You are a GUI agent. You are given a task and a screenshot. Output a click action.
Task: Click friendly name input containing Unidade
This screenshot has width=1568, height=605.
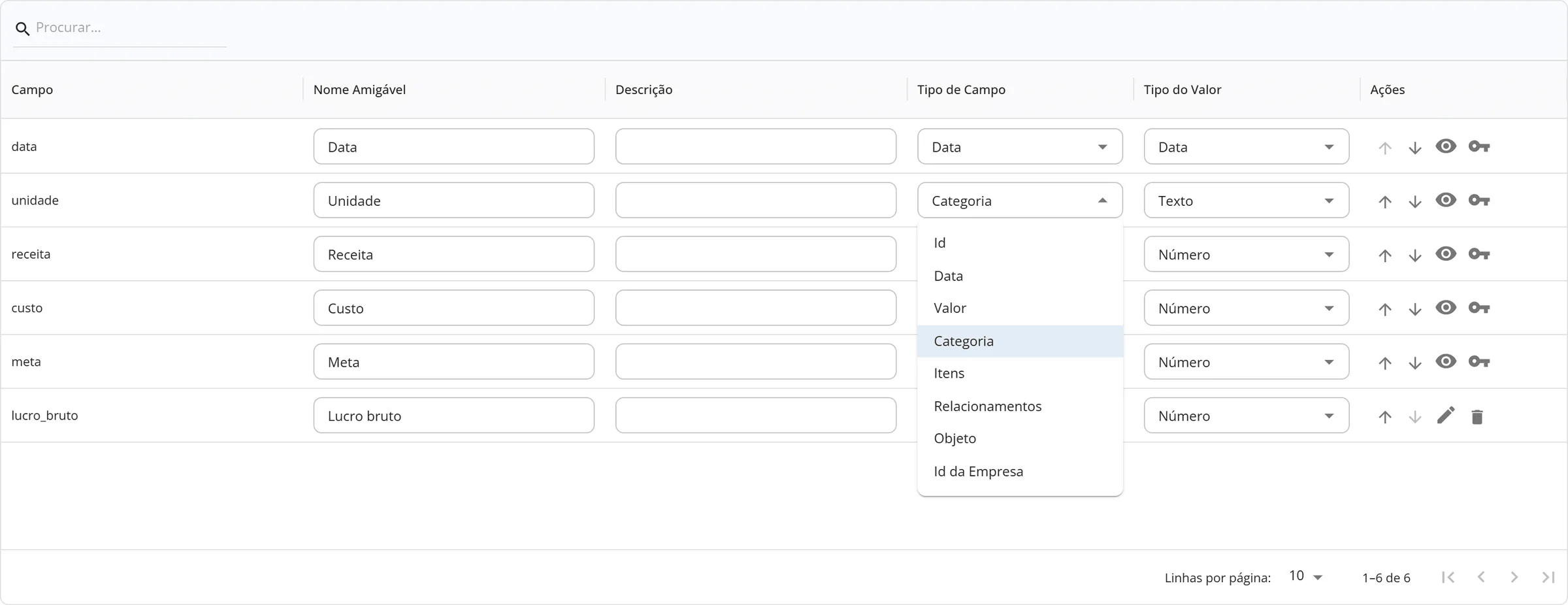453,200
